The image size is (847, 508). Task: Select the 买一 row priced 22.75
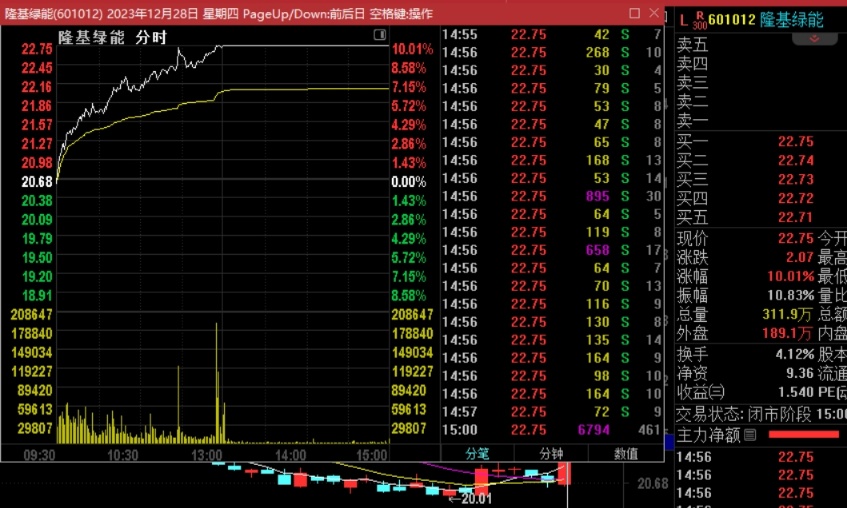click(x=761, y=142)
